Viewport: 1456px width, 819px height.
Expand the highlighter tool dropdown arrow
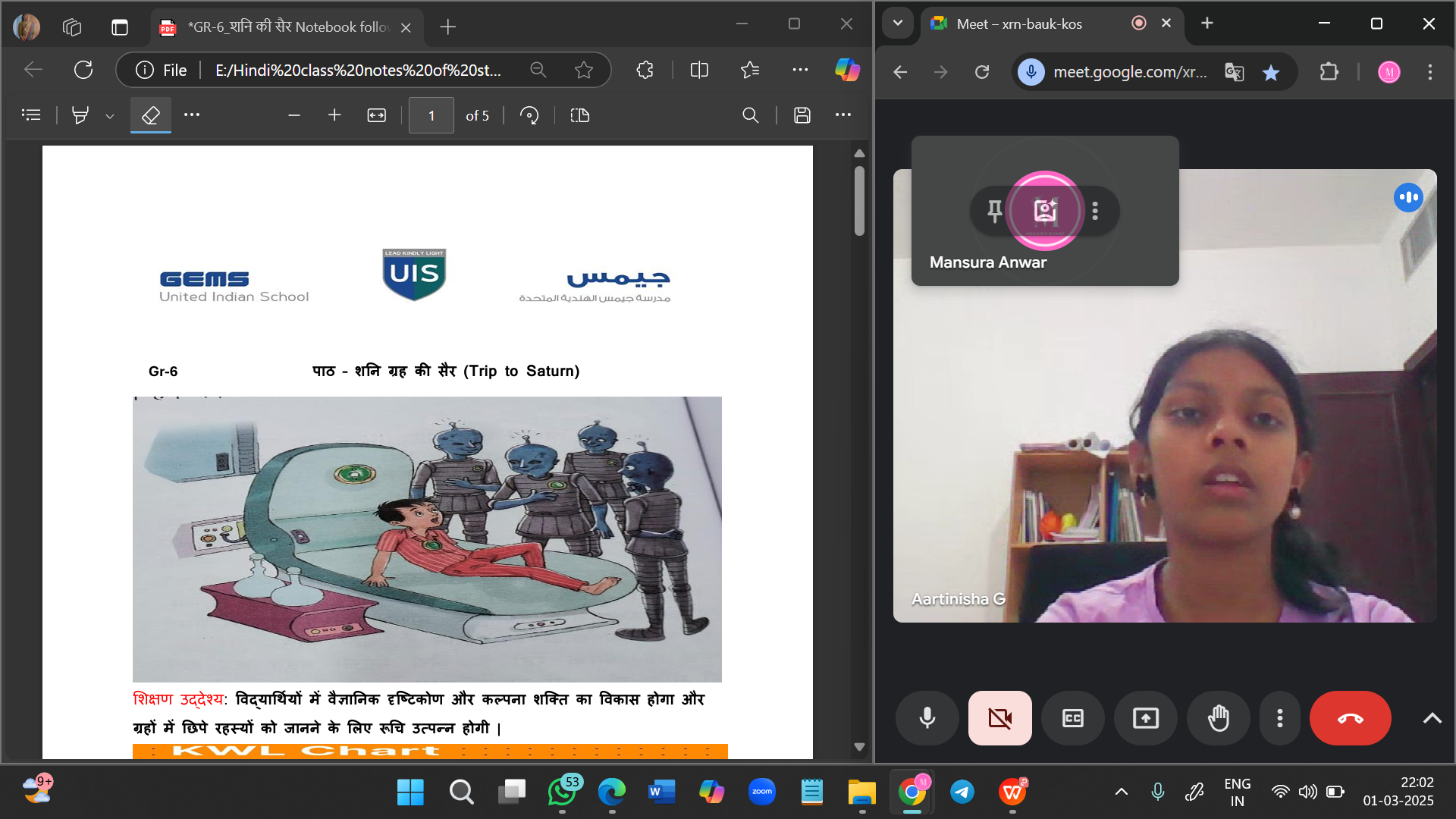point(110,116)
